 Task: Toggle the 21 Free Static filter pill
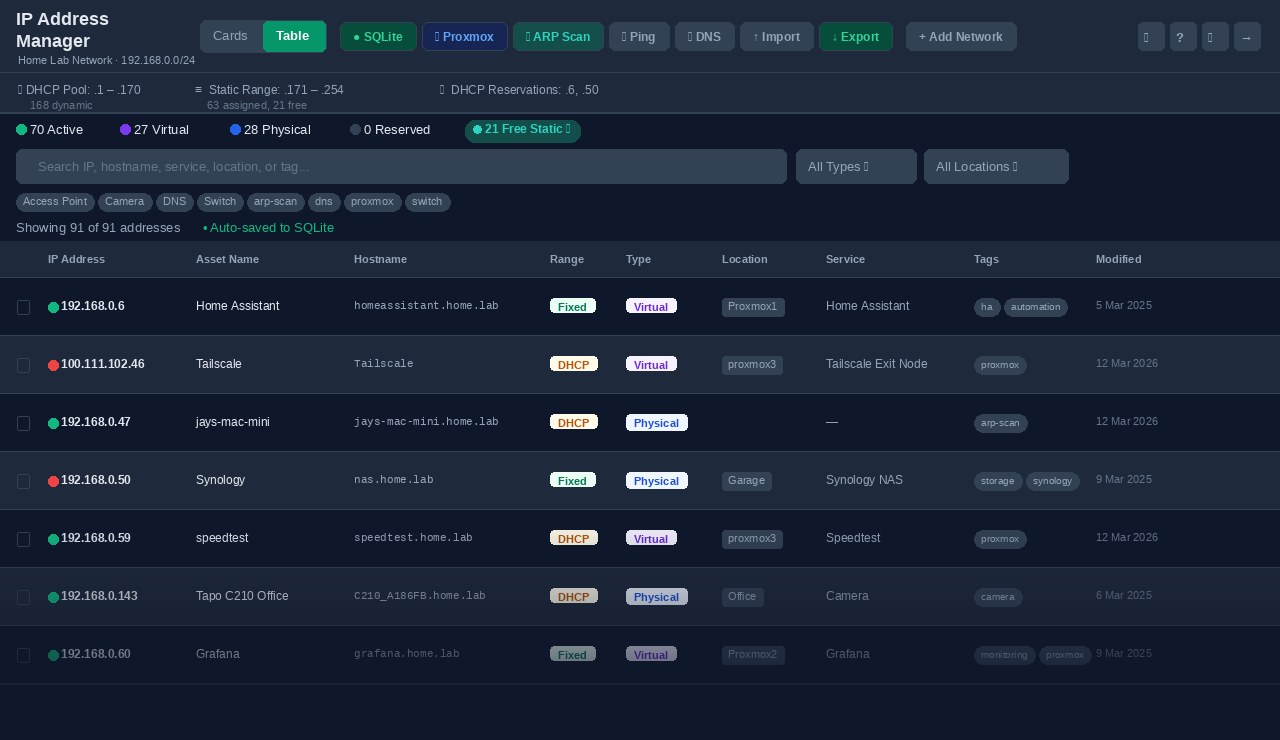pos(522,130)
